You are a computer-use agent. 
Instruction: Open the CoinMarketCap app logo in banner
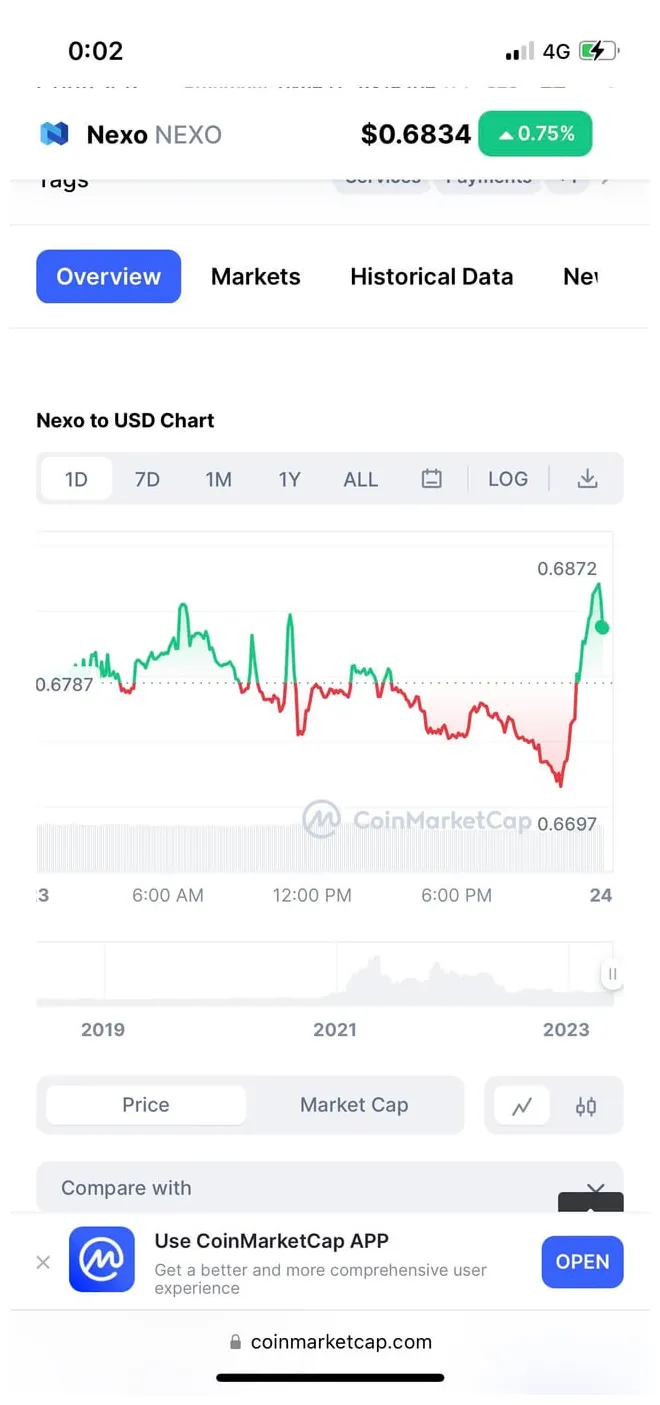coord(99,1262)
